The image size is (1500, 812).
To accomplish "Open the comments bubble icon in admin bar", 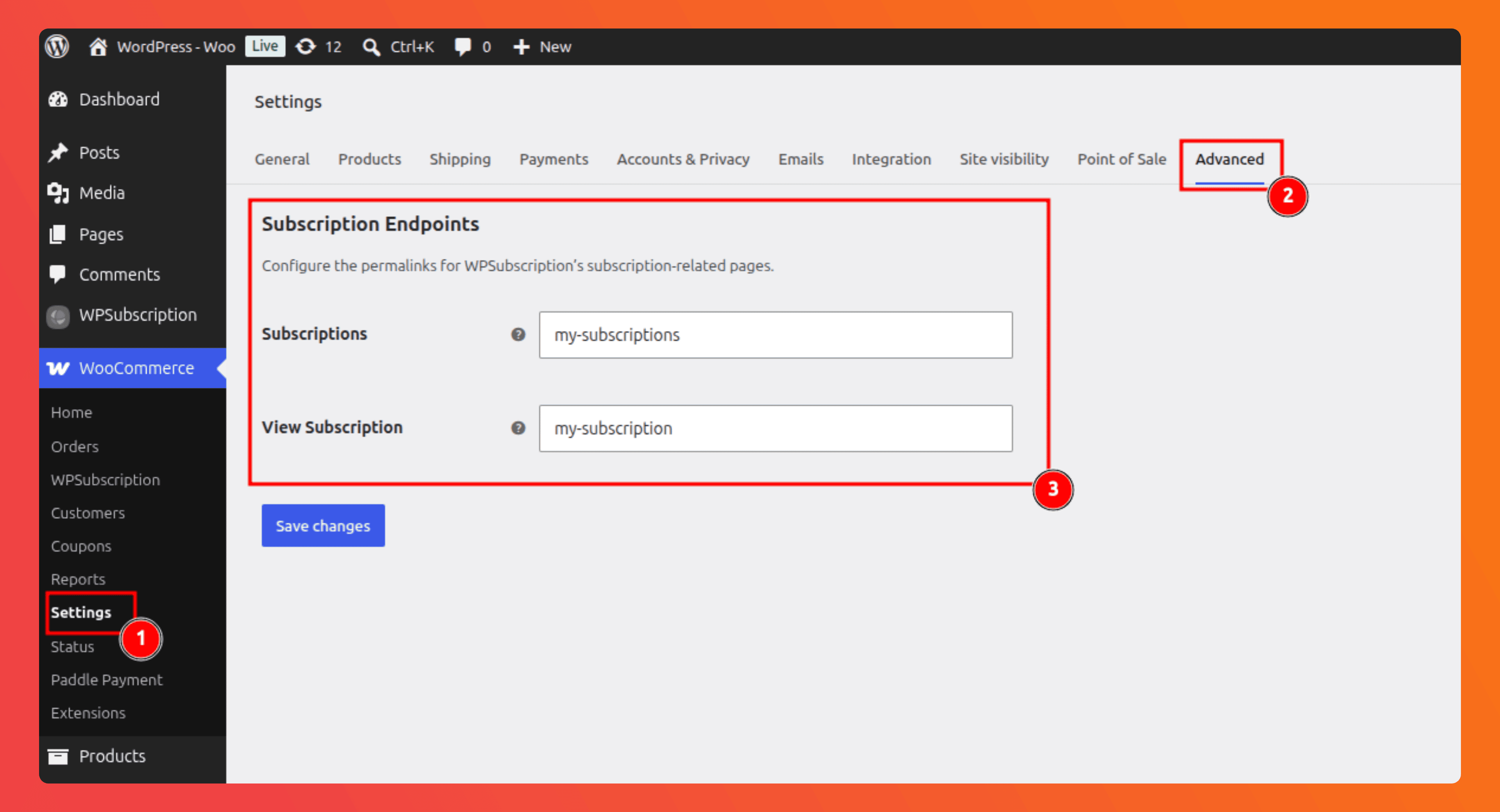I will [x=463, y=46].
